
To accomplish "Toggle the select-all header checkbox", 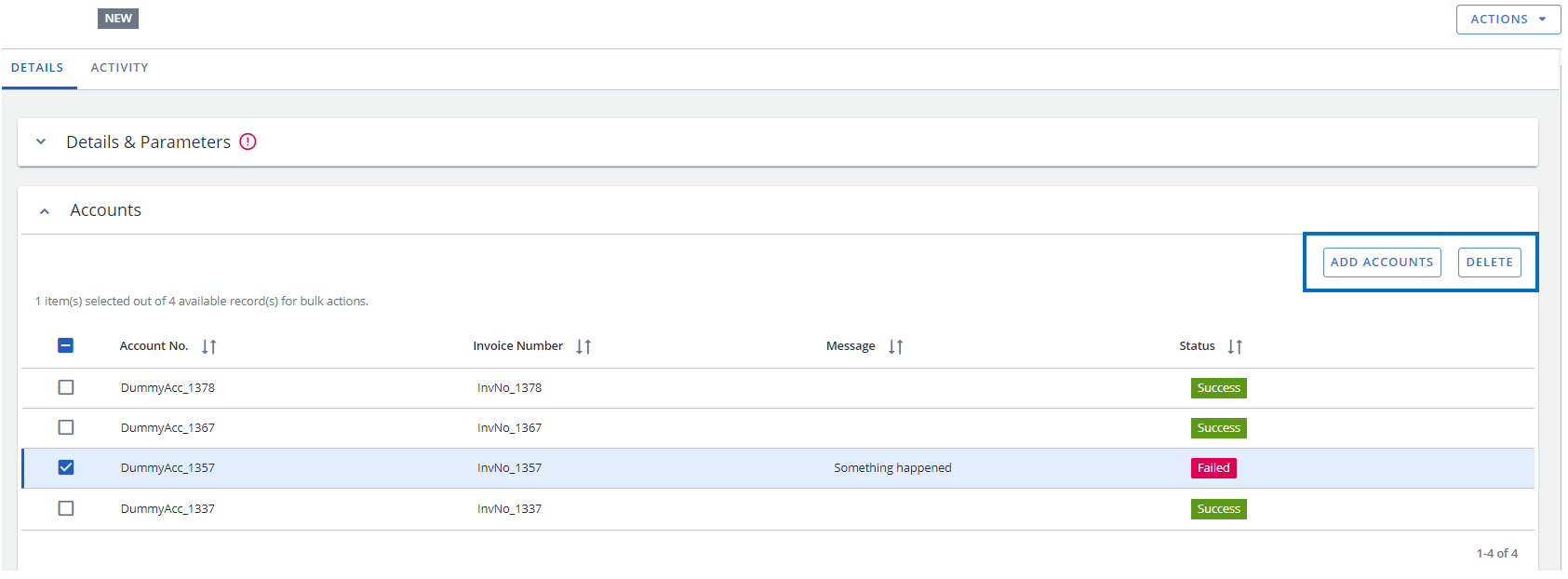I will click(66, 345).
